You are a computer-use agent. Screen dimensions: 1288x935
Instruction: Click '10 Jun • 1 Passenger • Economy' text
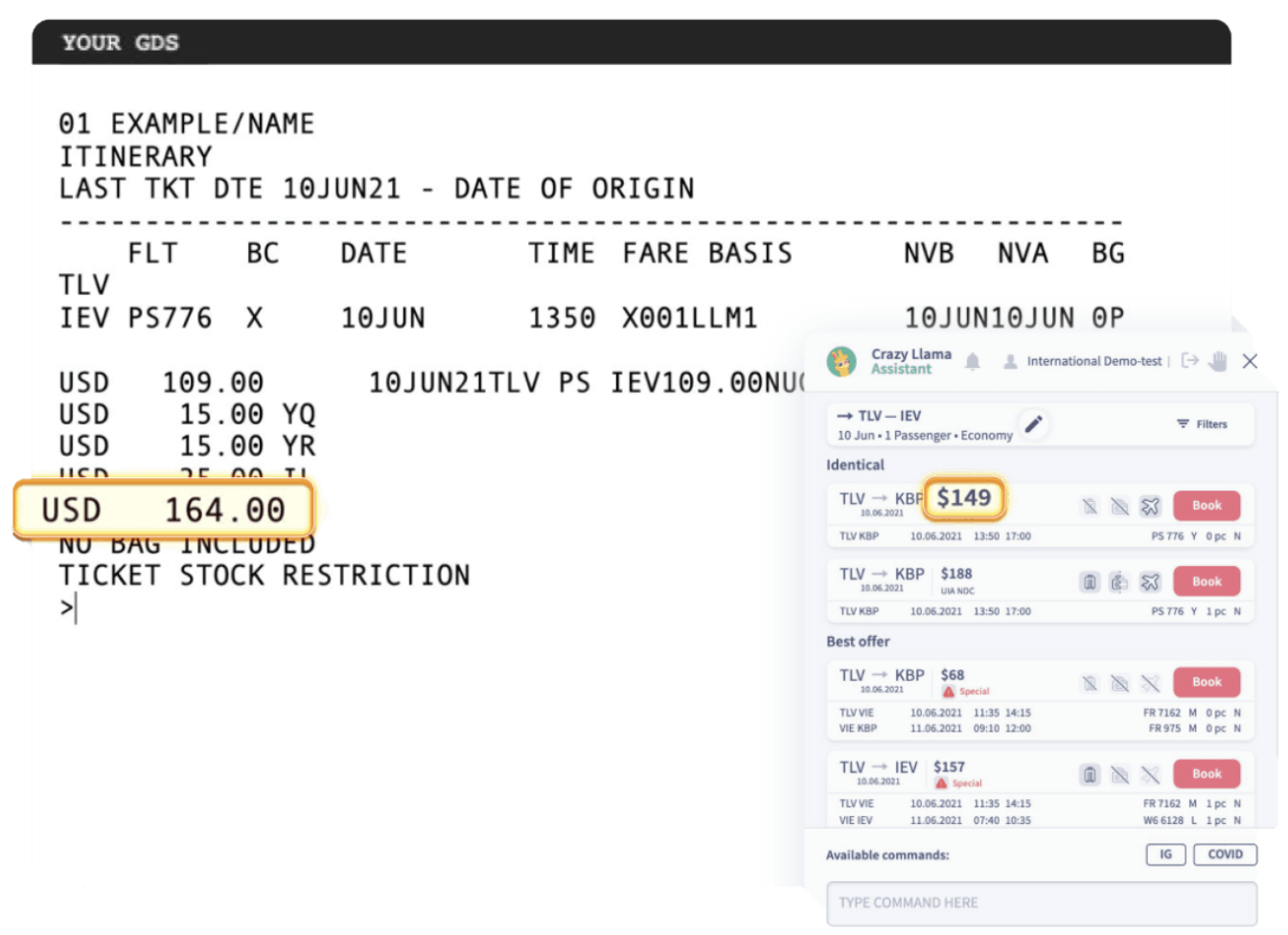[925, 435]
